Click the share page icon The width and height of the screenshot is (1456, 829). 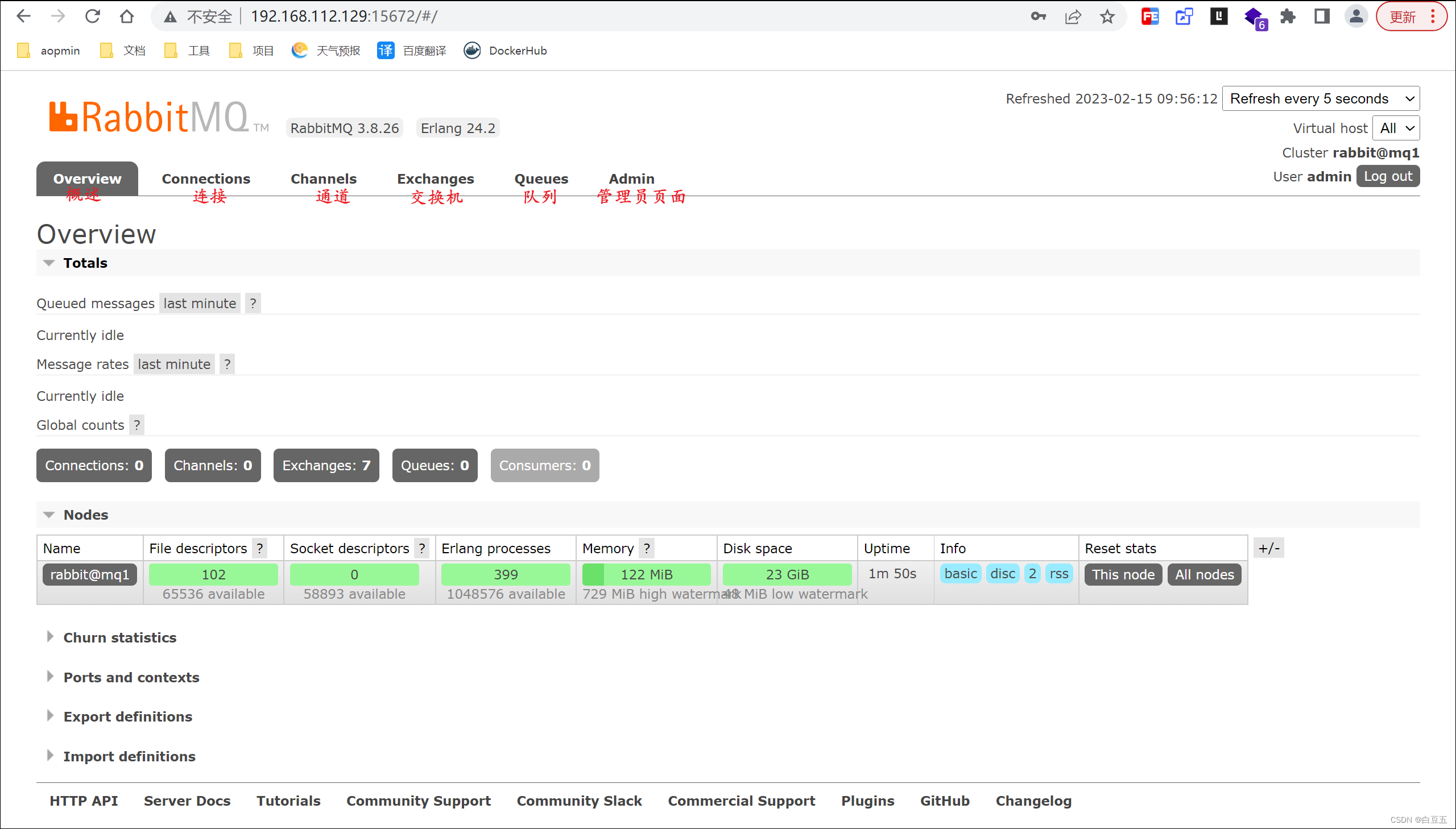click(1073, 16)
